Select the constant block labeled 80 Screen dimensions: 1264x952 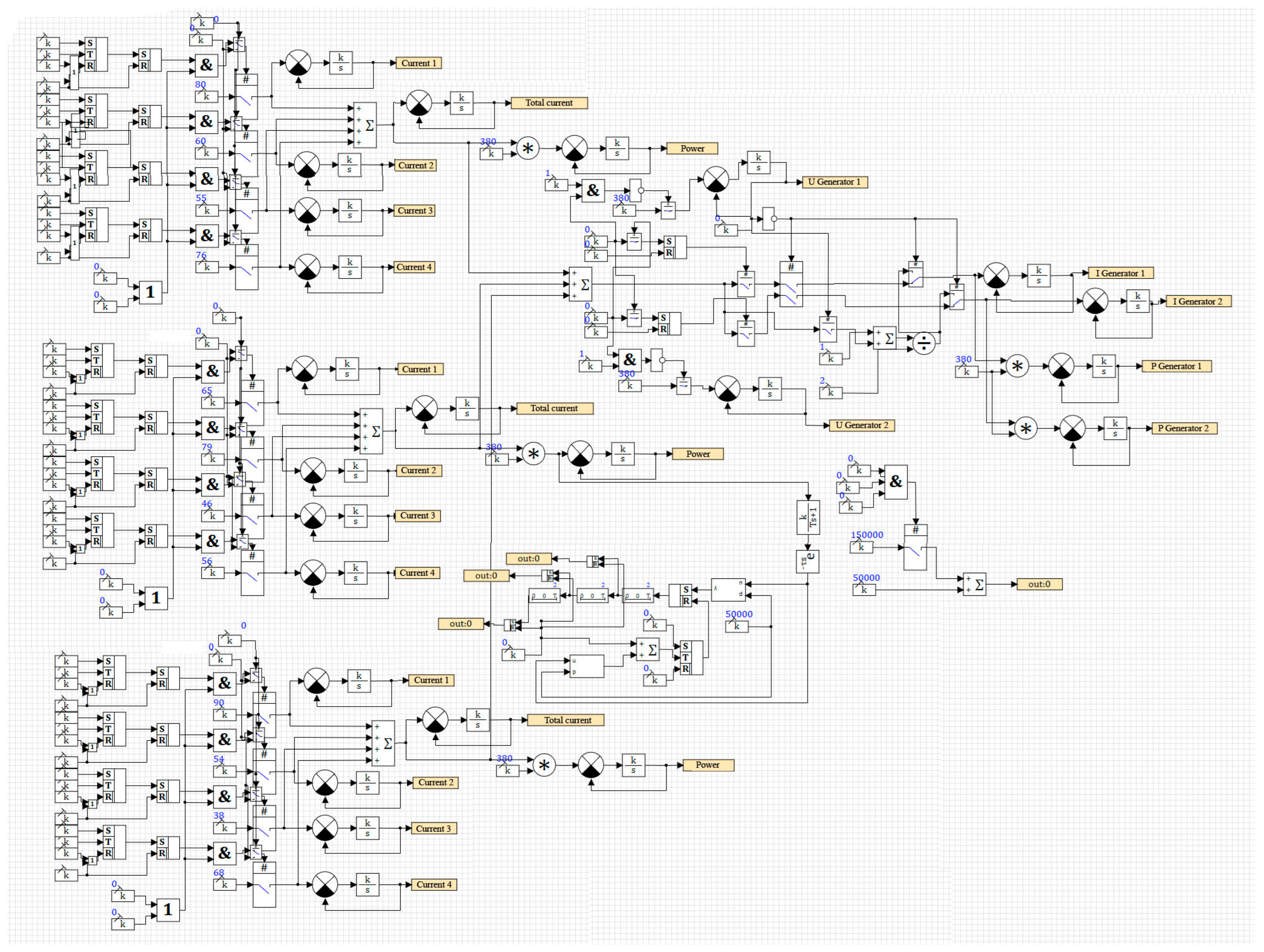206,97
